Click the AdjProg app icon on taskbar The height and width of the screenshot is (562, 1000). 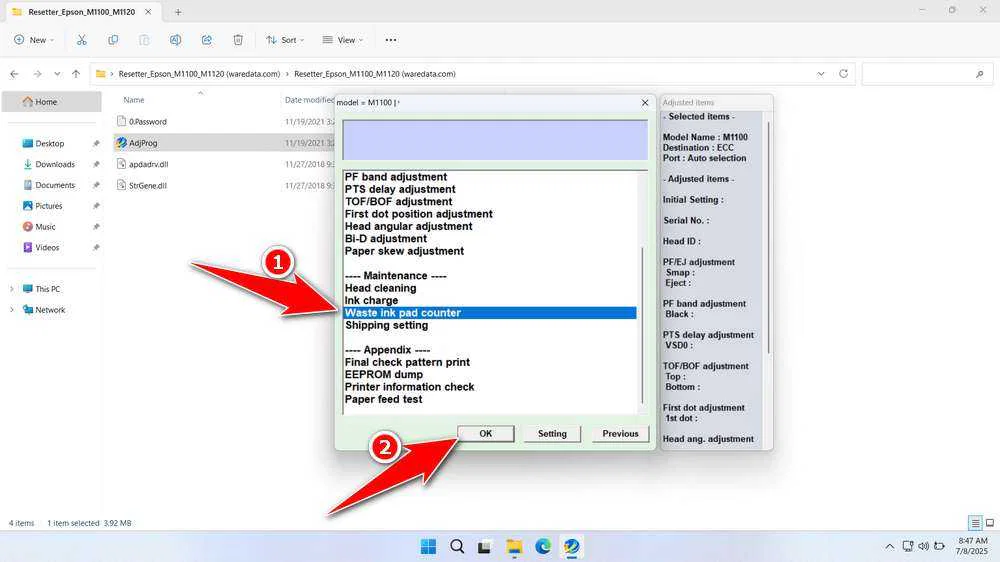point(571,547)
